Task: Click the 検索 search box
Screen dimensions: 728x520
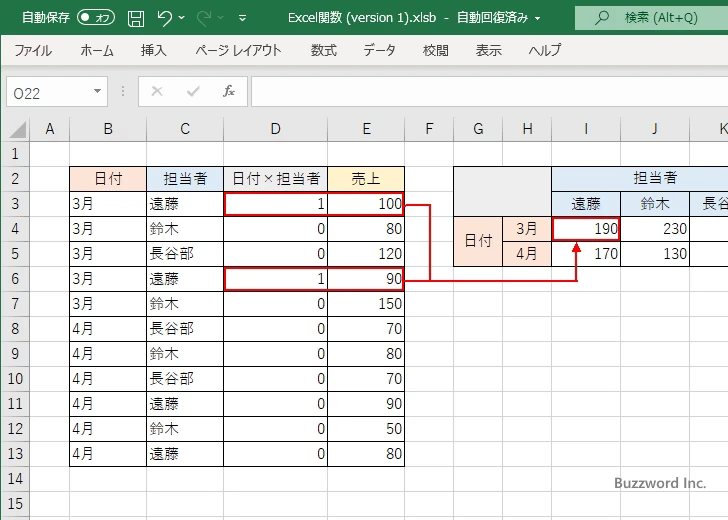Action: (x=651, y=18)
